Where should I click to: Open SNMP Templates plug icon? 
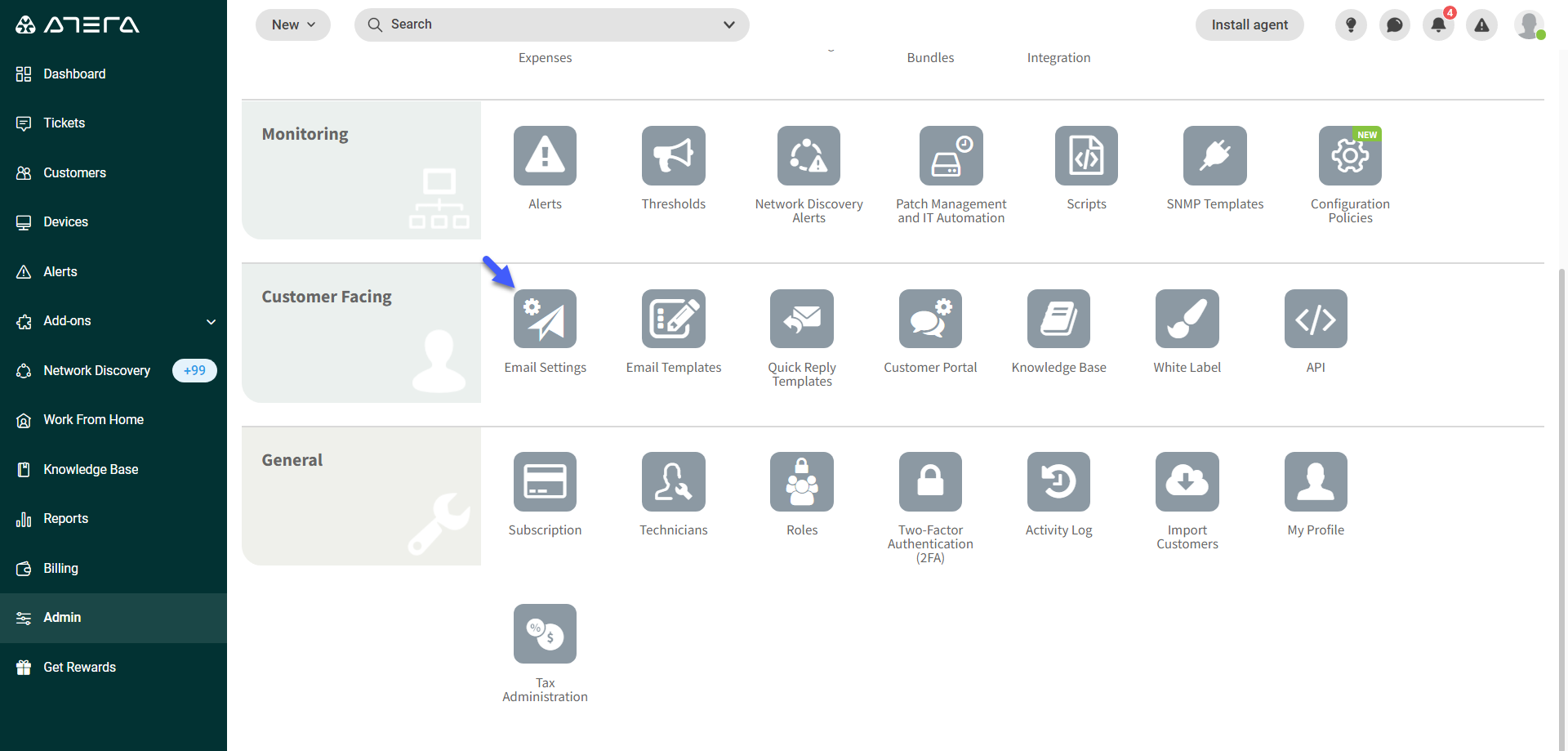[1214, 155]
